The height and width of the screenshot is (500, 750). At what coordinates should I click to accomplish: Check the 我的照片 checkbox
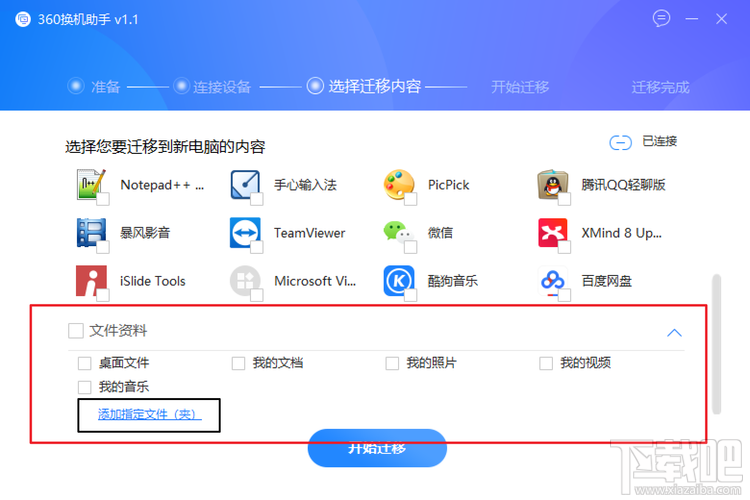392,363
